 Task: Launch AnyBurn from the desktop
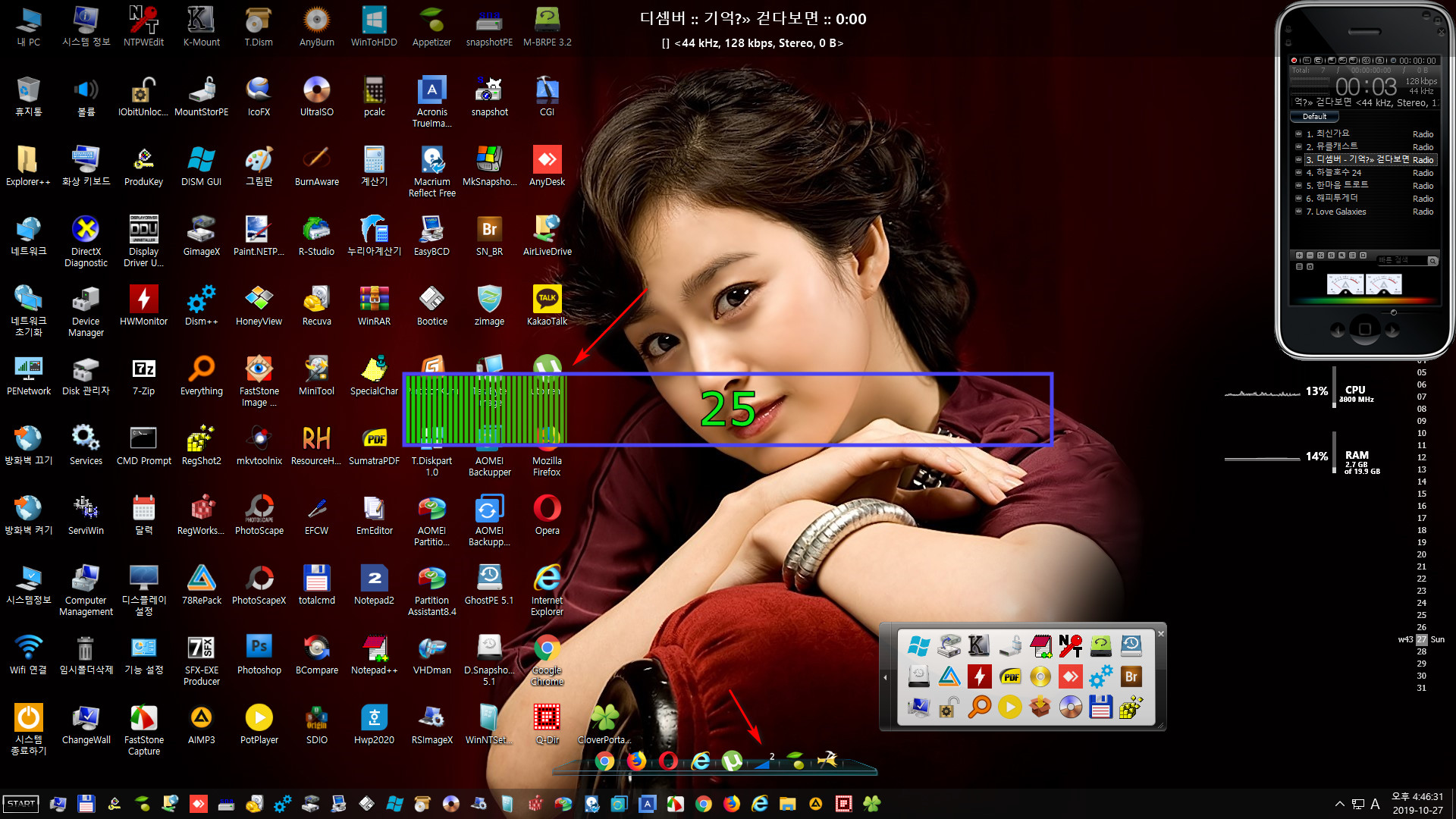tap(316, 27)
